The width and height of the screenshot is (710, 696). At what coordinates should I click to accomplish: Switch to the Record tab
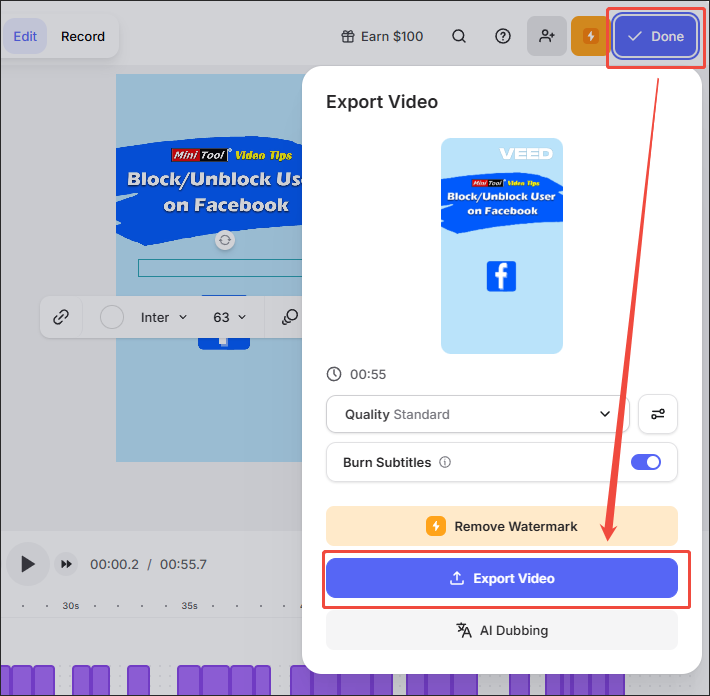pyautogui.click(x=83, y=36)
